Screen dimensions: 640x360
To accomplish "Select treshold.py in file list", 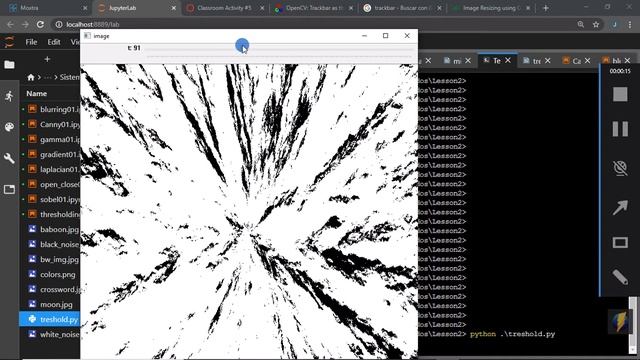I will tap(50, 319).
